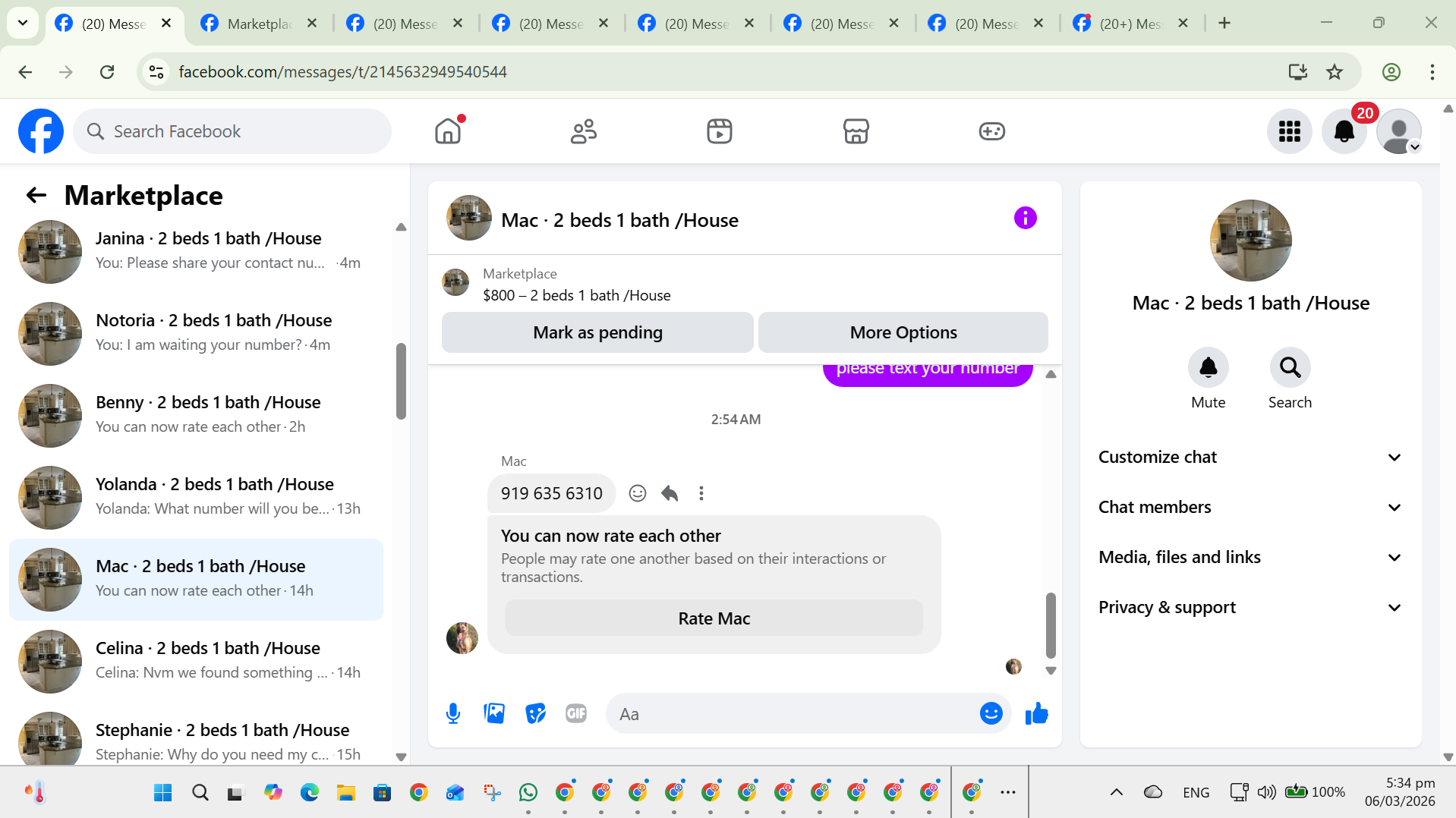Click the chat header title Mac · 2 beds
The image size is (1456, 818).
(x=619, y=220)
